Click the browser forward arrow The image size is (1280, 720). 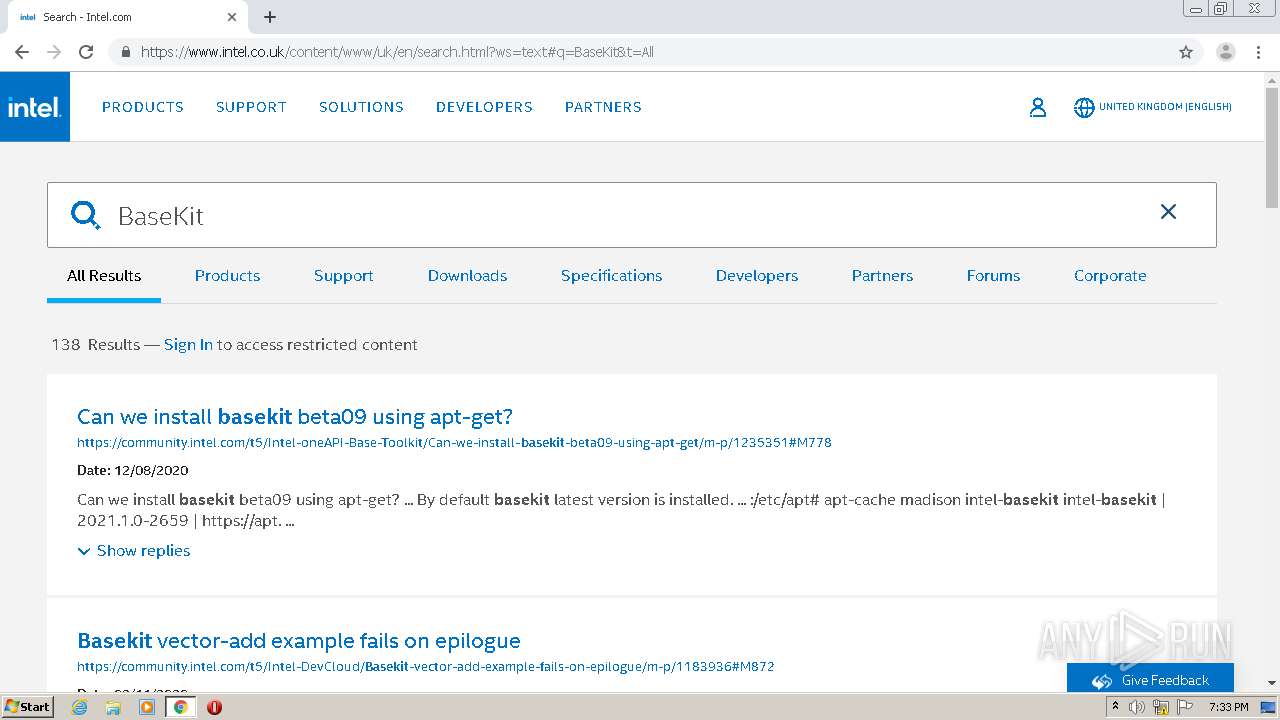54,52
